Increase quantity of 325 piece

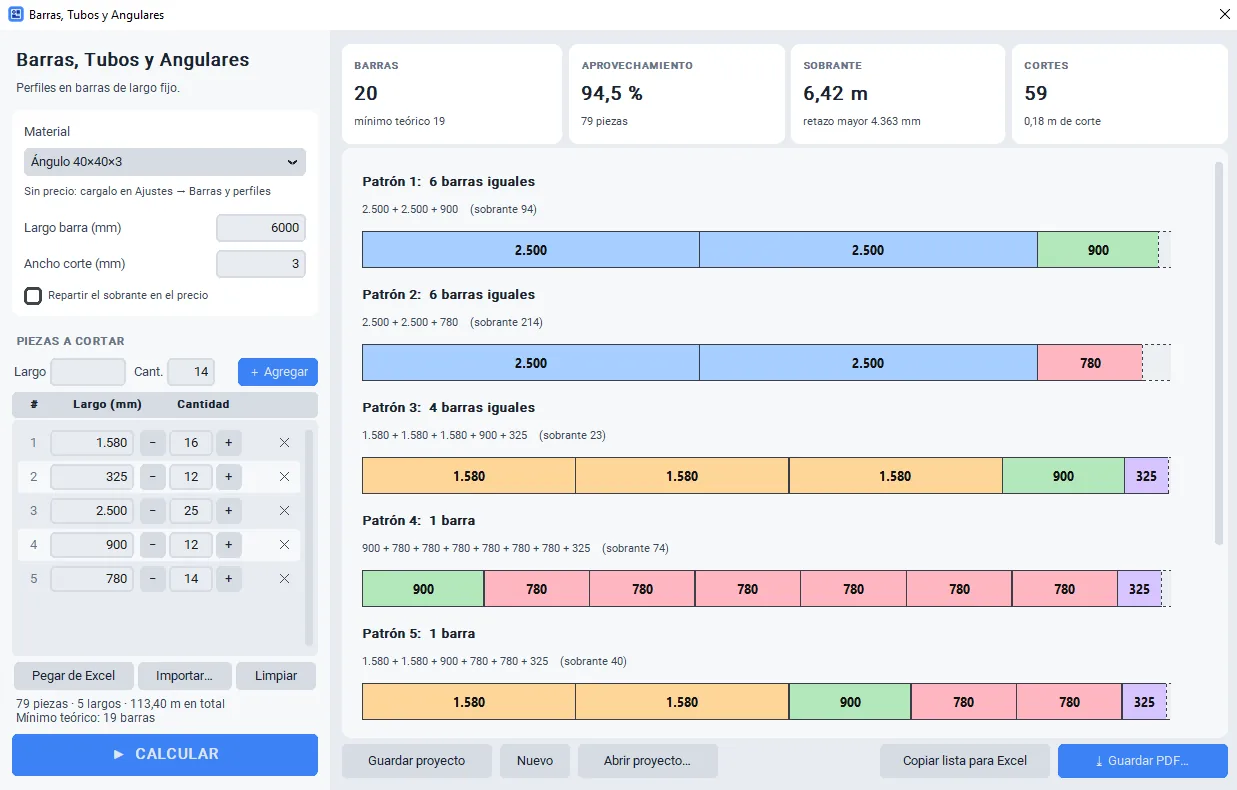(228, 477)
